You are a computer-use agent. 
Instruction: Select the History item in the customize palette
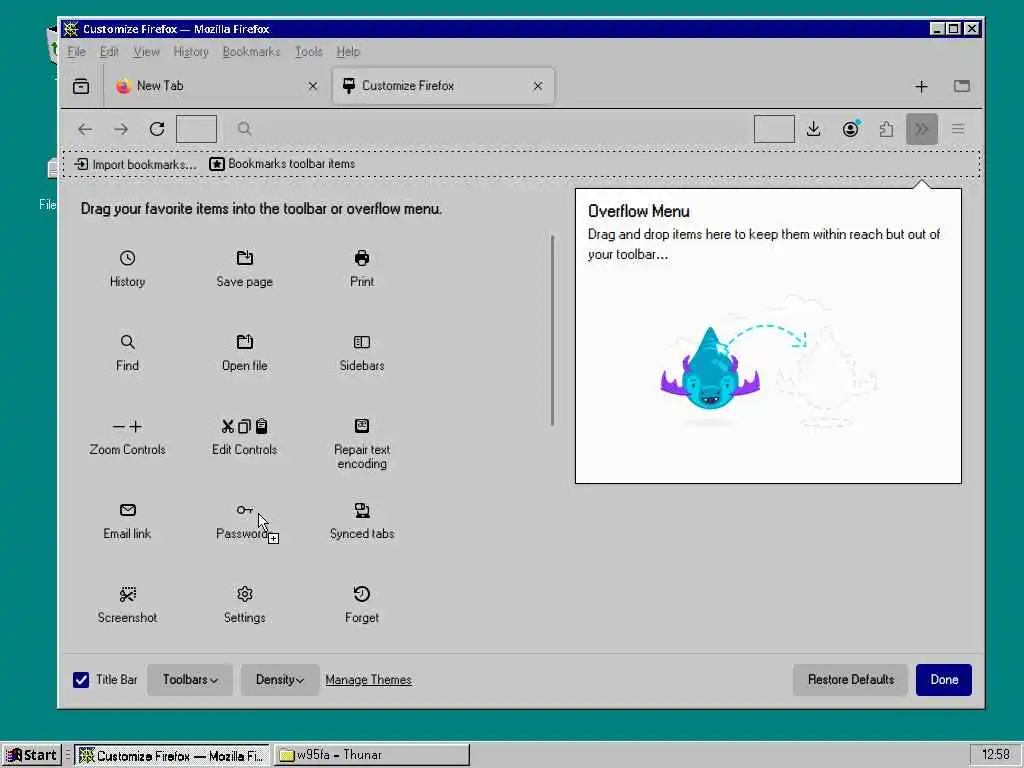pyautogui.click(x=127, y=268)
